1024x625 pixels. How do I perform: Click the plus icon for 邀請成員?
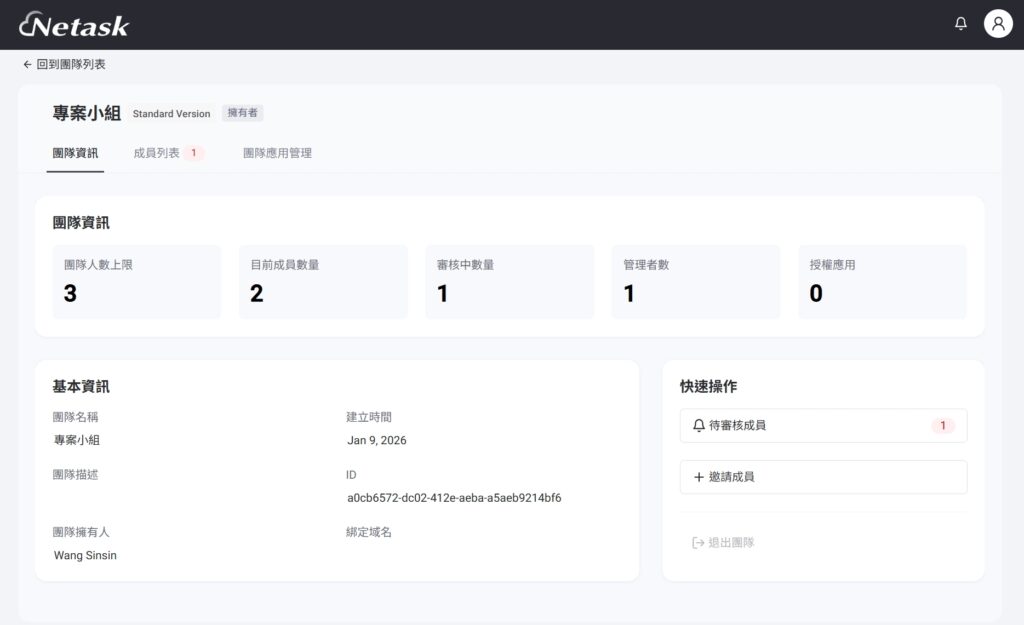[x=699, y=477]
